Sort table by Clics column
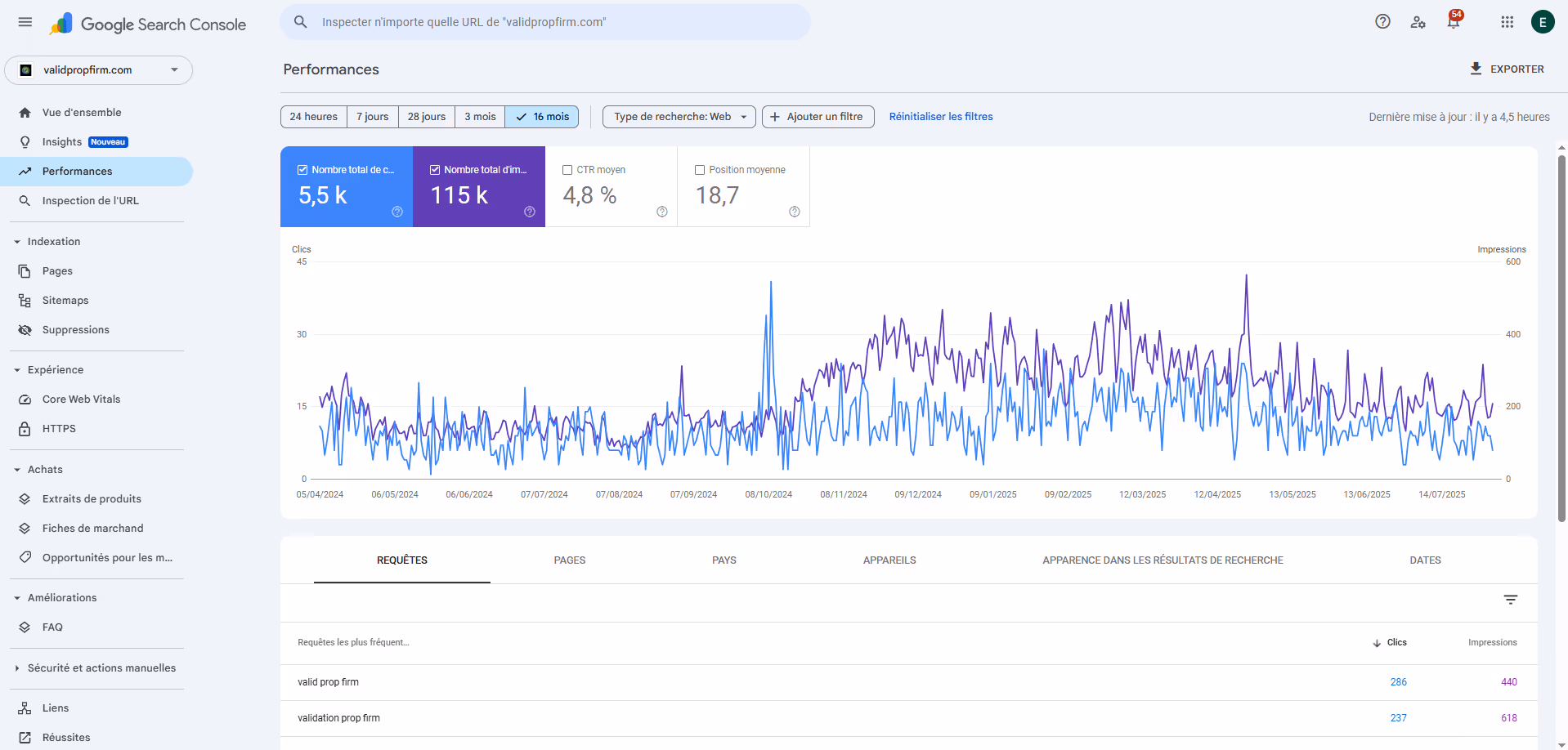 [1390, 643]
